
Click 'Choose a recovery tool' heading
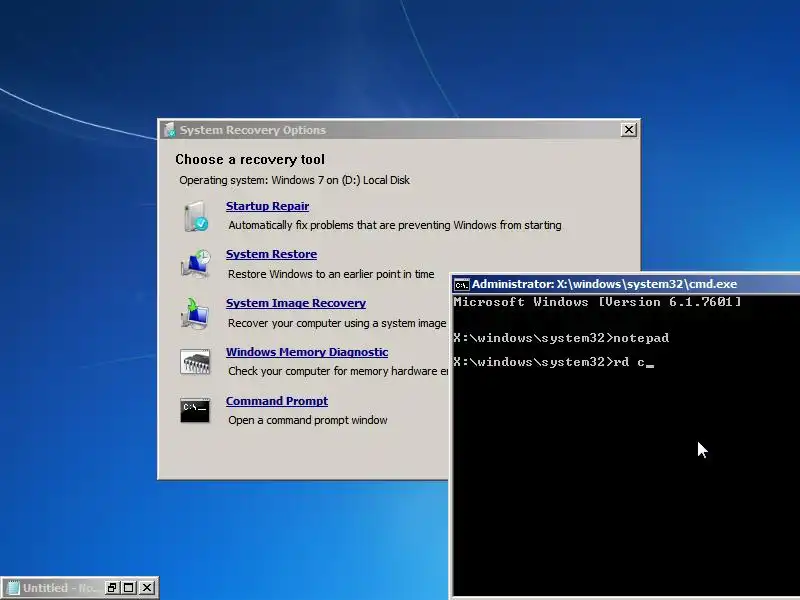250,160
